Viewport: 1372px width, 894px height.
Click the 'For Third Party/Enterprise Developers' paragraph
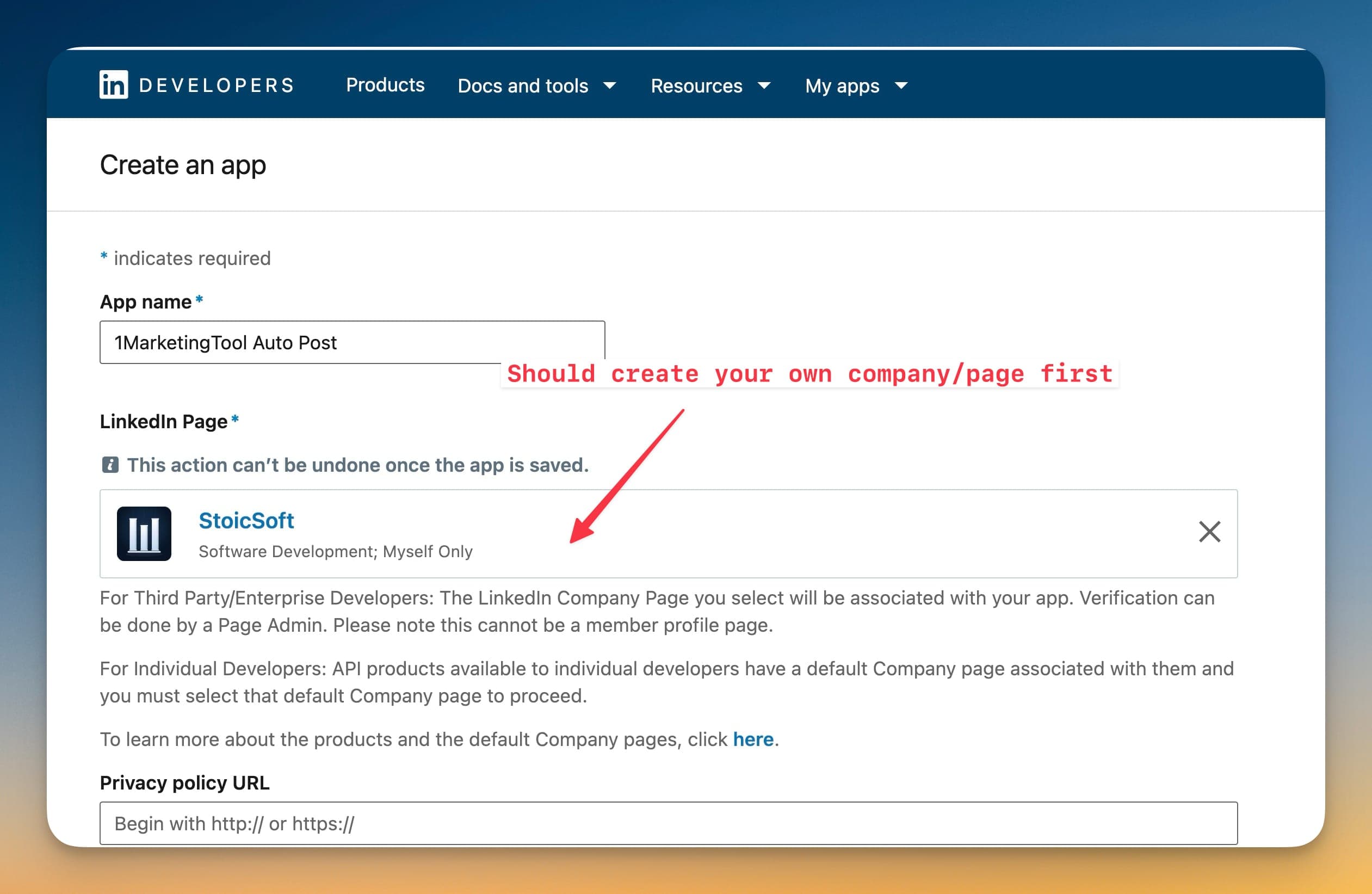point(657,612)
